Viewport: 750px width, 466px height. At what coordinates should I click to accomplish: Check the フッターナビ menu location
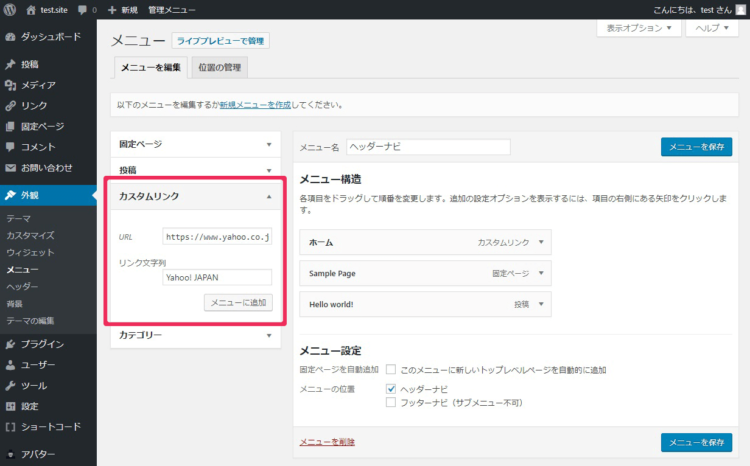[391, 402]
